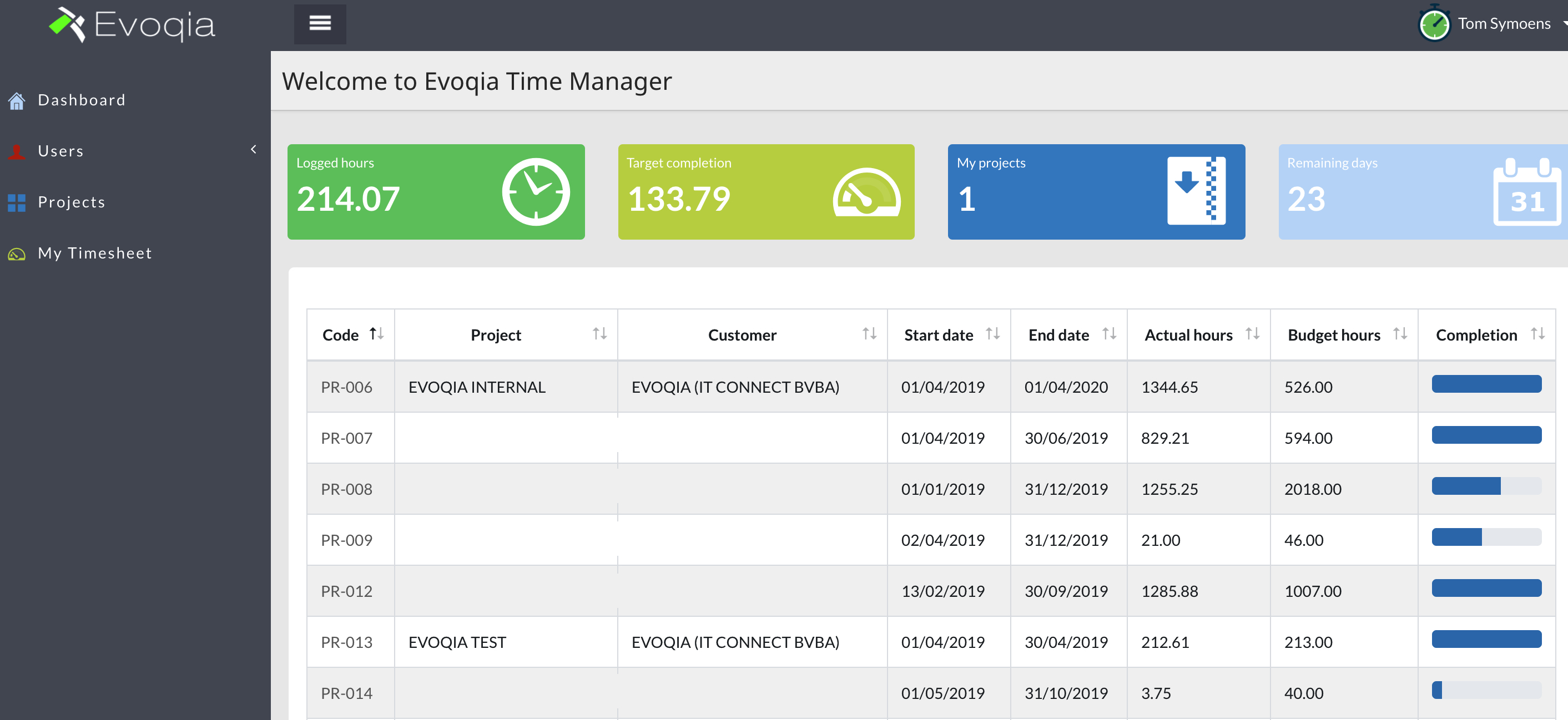Sort by Start date column arrows
This screenshot has height=720, width=1568.
pos(993,334)
